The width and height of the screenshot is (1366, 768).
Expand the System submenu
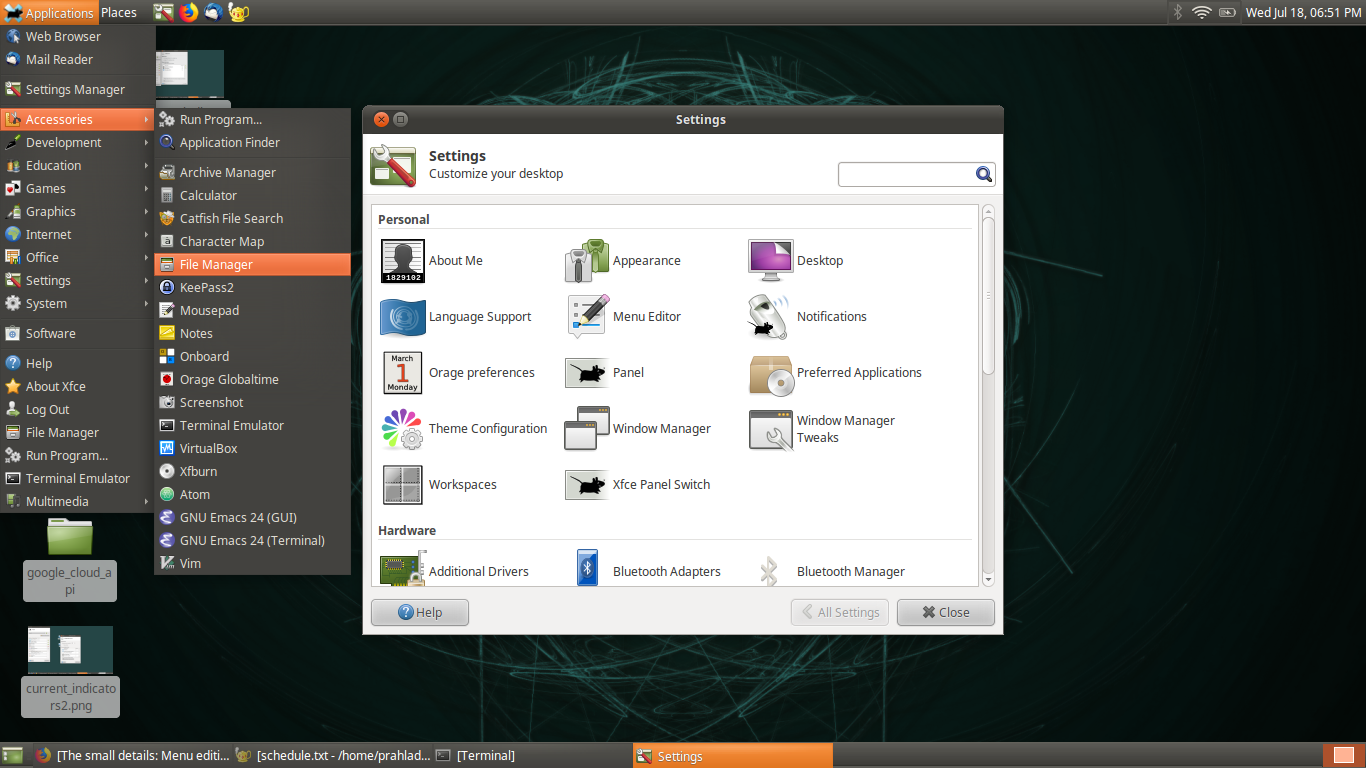78,303
